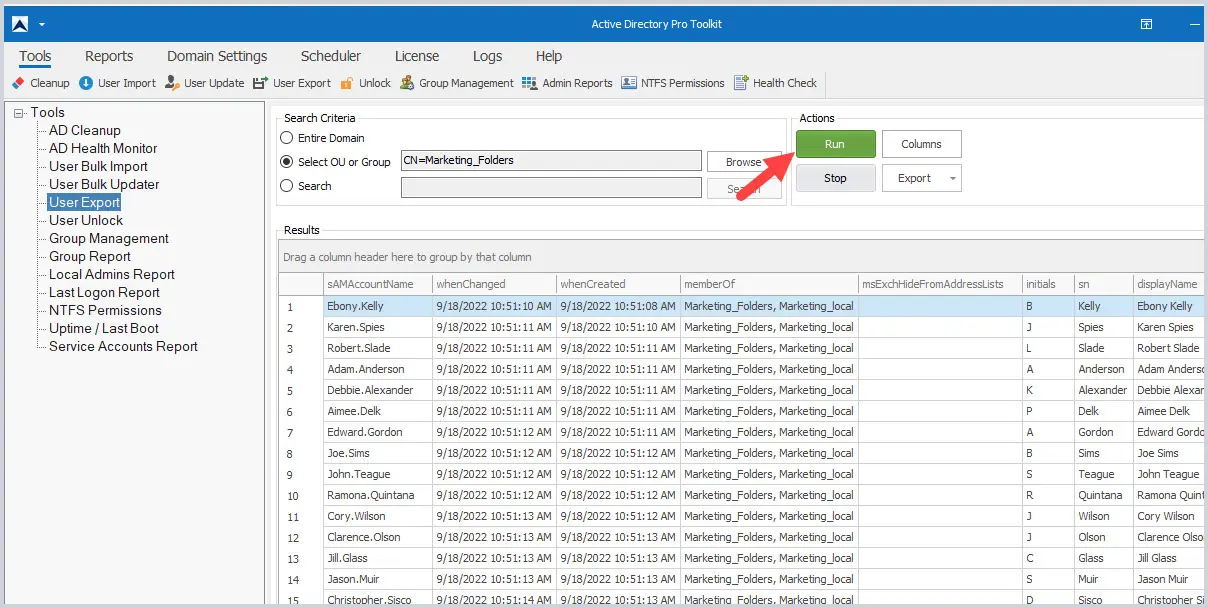The width and height of the screenshot is (1208, 608).
Task: Sort by the whenCreated column header
Action: [618, 284]
